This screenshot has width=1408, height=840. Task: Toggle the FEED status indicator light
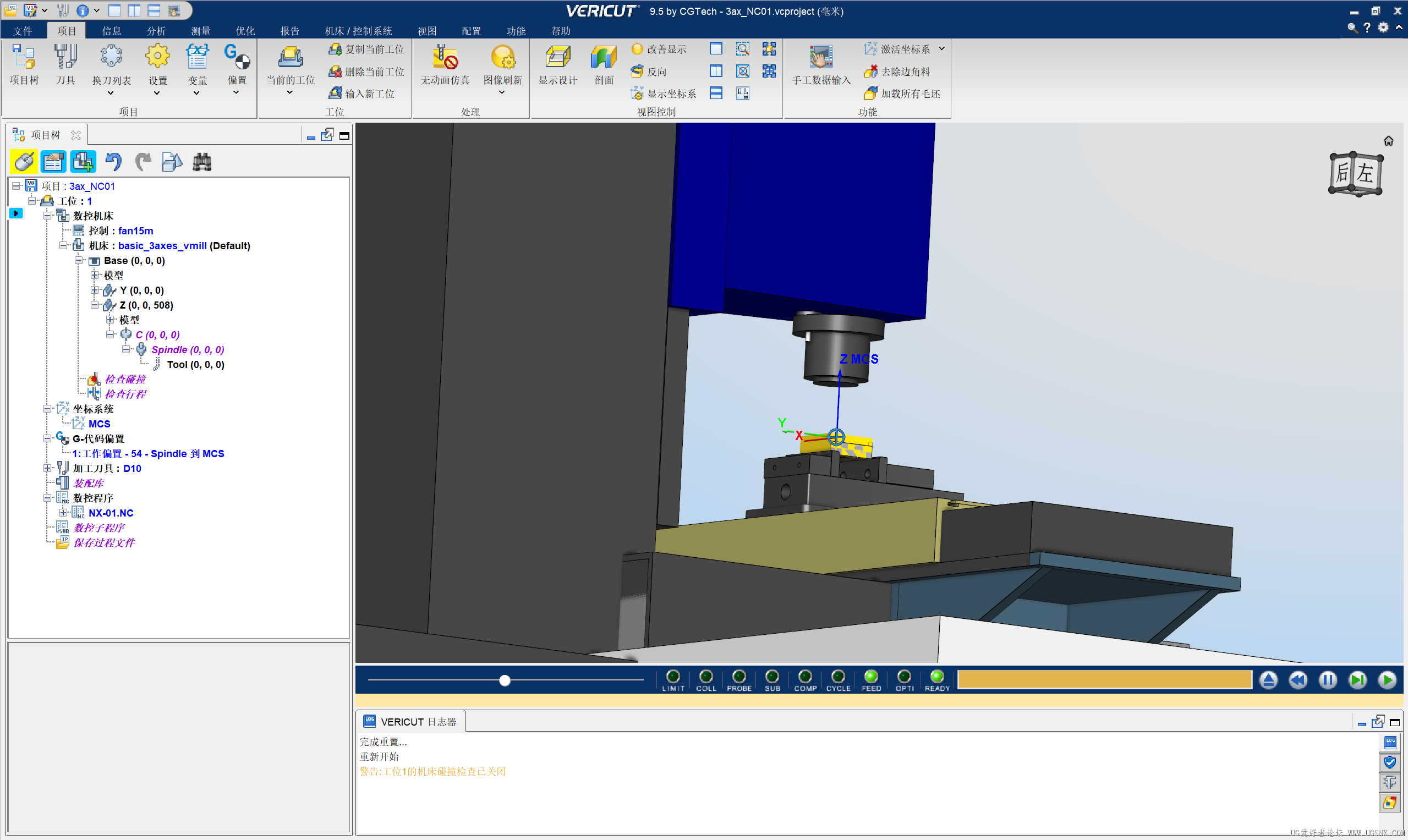871,677
